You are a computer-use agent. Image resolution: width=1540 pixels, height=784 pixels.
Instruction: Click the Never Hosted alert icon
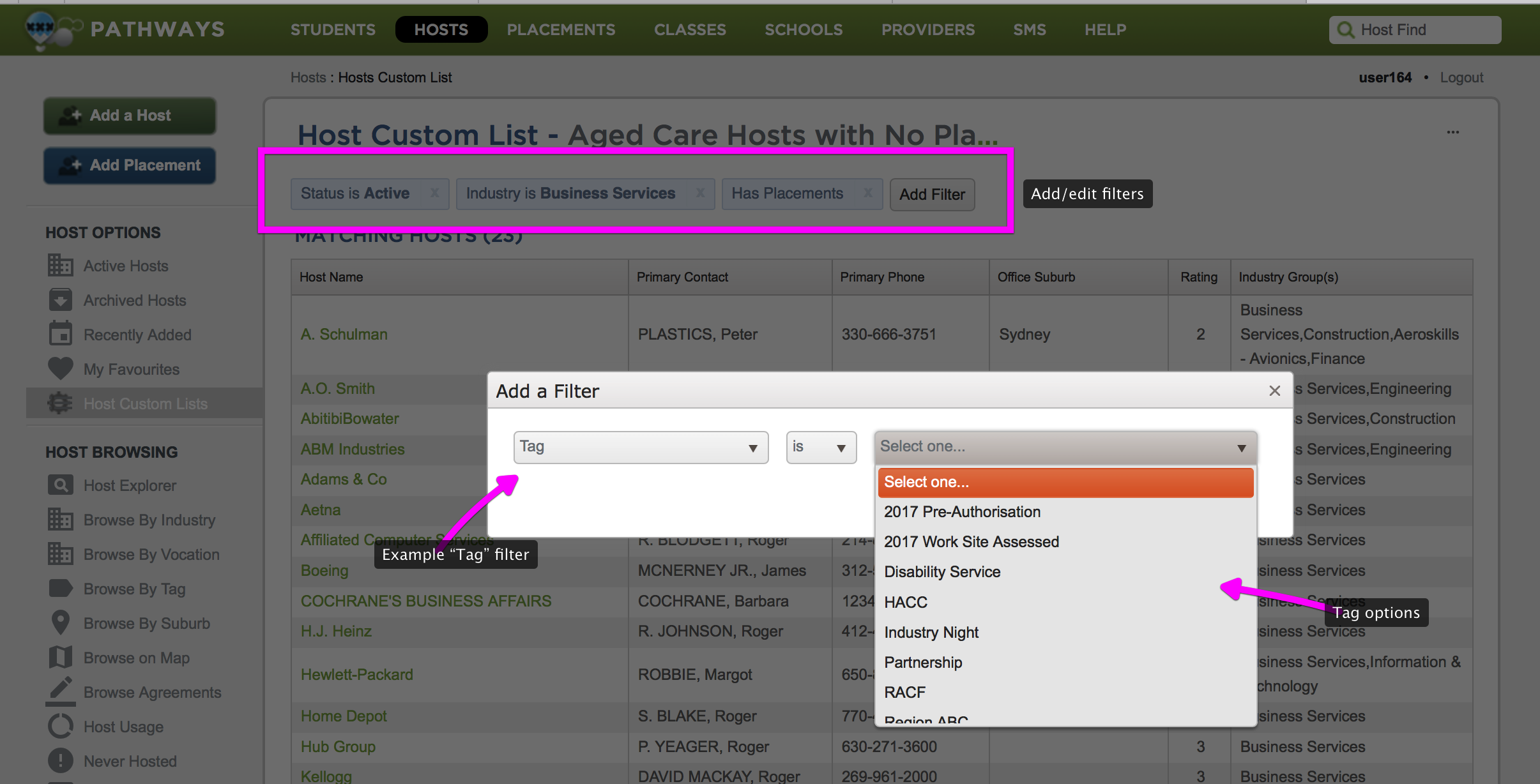[x=60, y=760]
